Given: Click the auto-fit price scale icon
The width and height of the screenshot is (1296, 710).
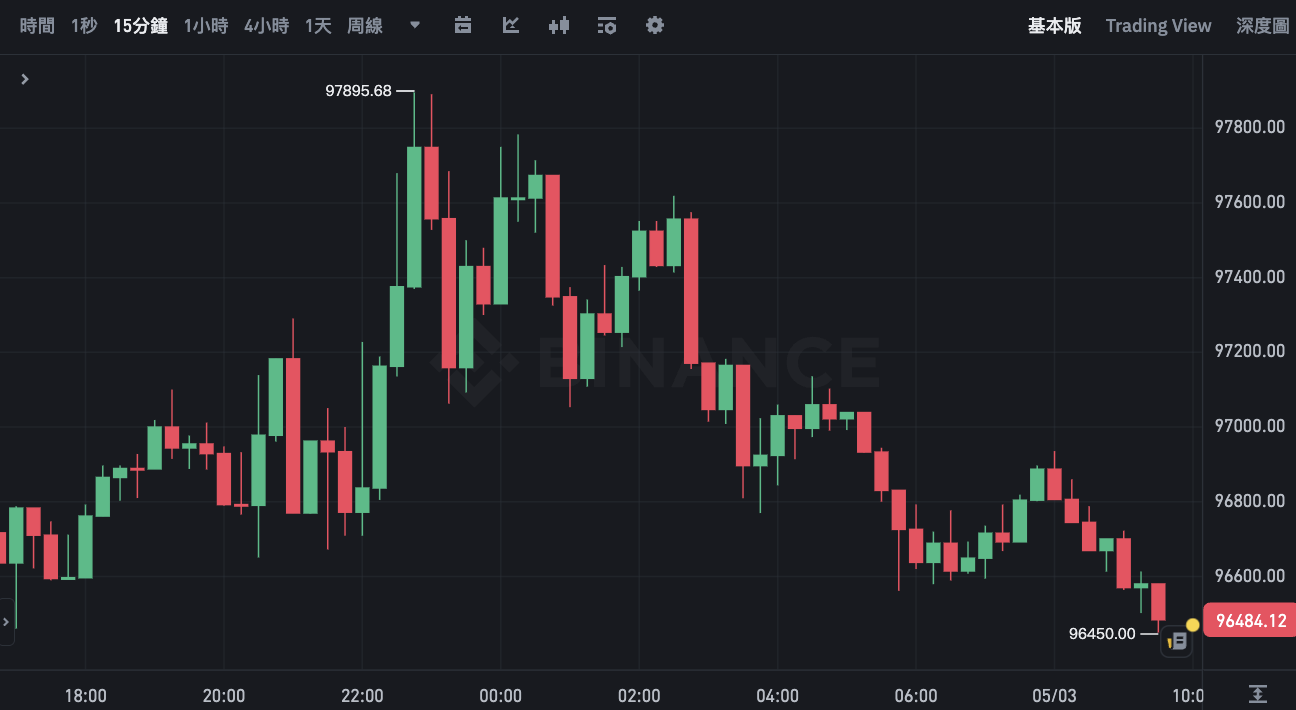Looking at the screenshot, I should click(x=1258, y=694).
